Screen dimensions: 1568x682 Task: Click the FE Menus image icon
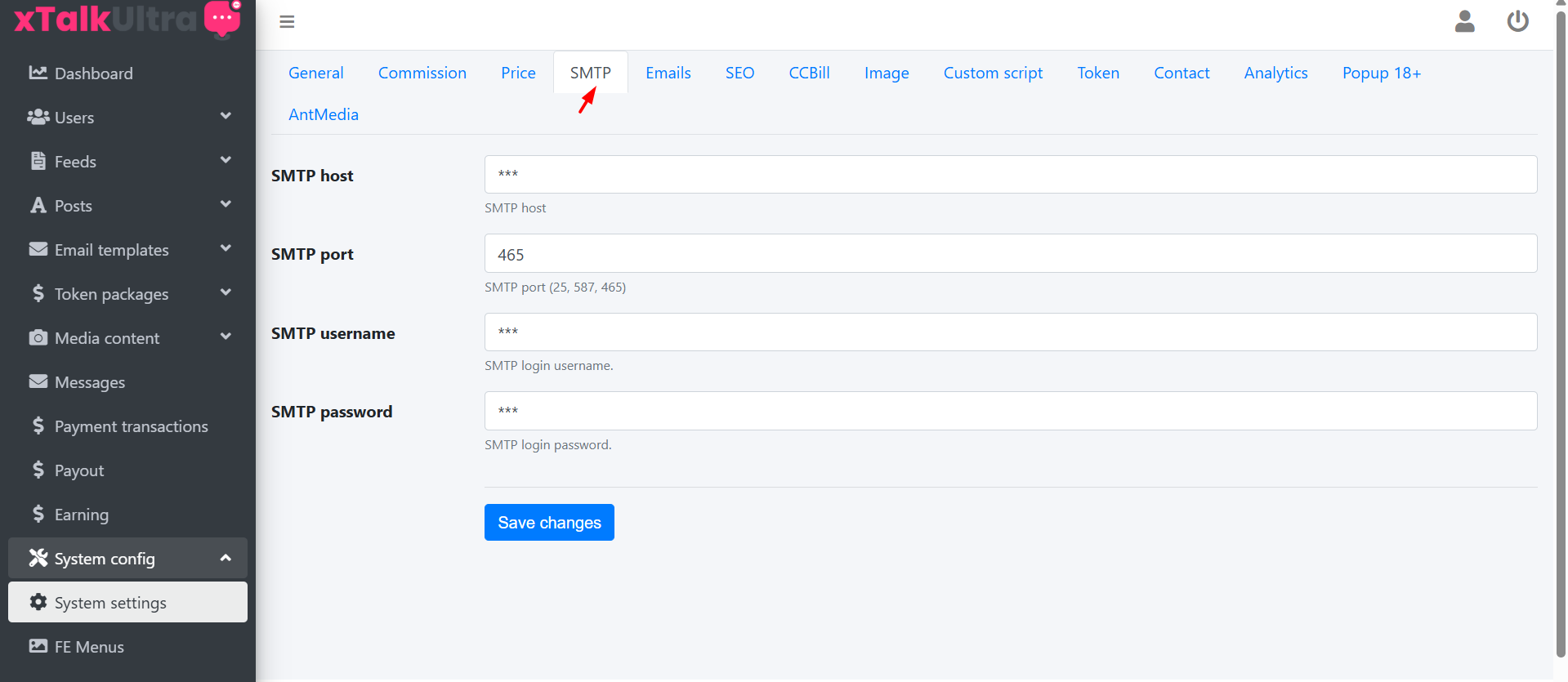(x=38, y=646)
